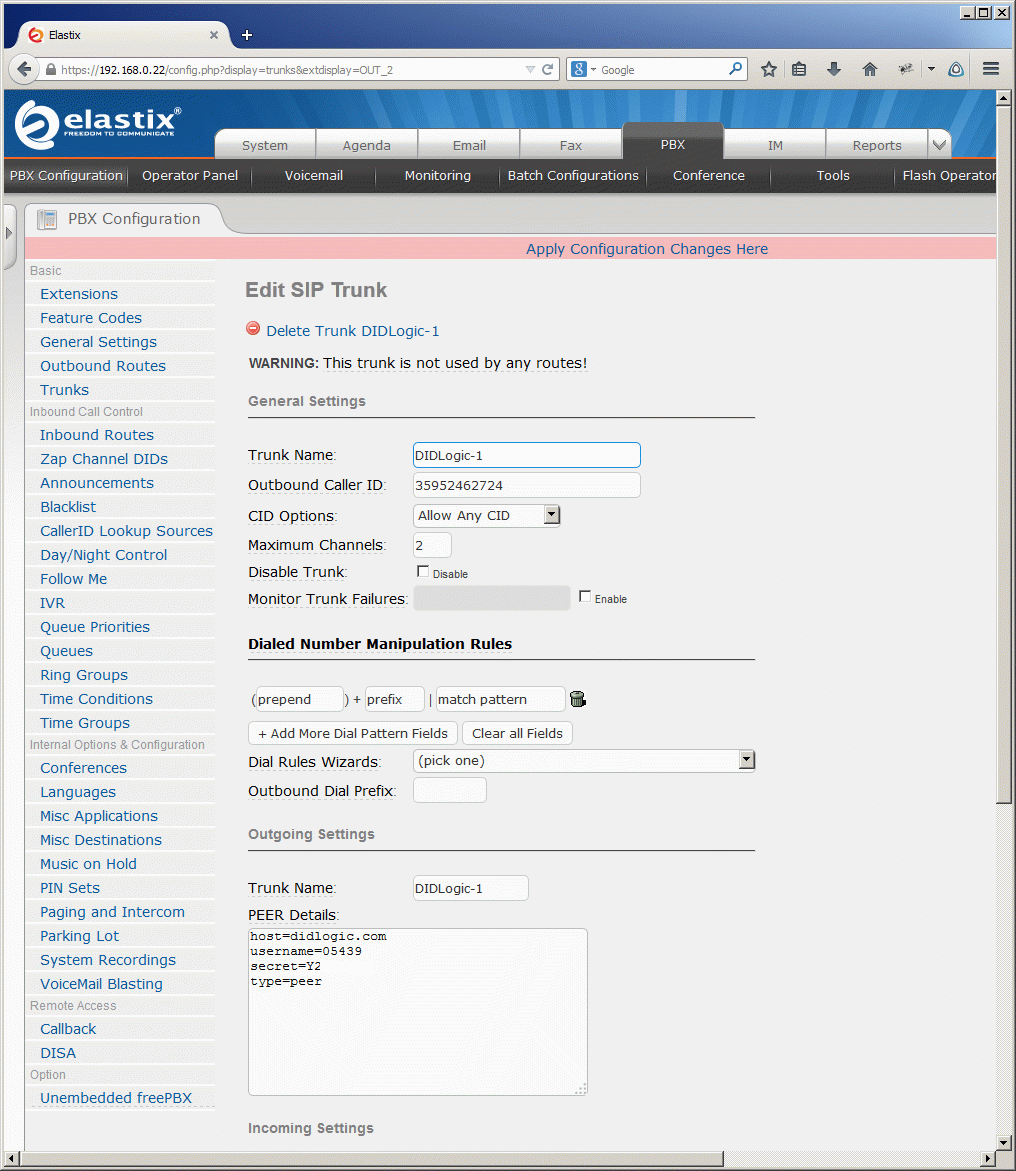
Task: Click the horizontal scrollbar thumb
Action: point(371,1159)
